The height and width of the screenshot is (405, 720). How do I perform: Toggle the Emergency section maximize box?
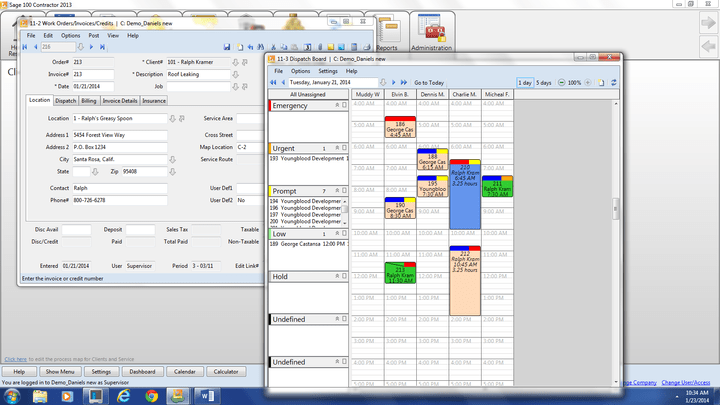pos(343,105)
